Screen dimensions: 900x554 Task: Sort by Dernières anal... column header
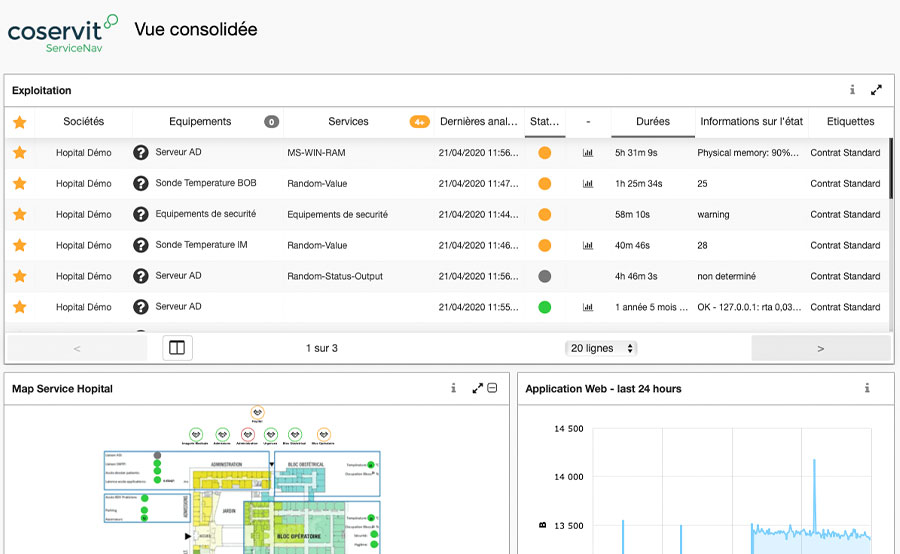point(479,121)
